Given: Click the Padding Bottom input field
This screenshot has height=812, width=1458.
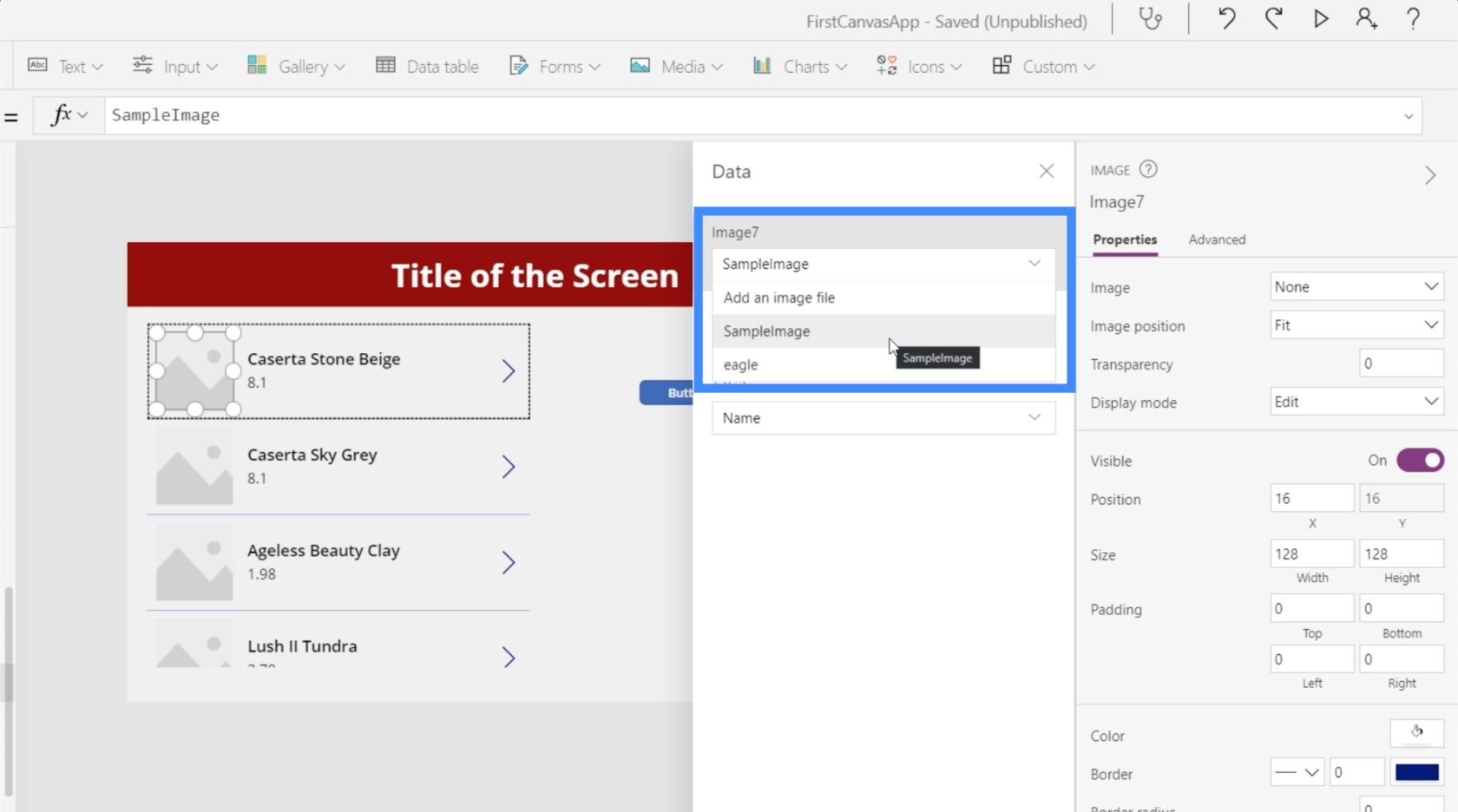Looking at the screenshot, I should point(1401,608).
